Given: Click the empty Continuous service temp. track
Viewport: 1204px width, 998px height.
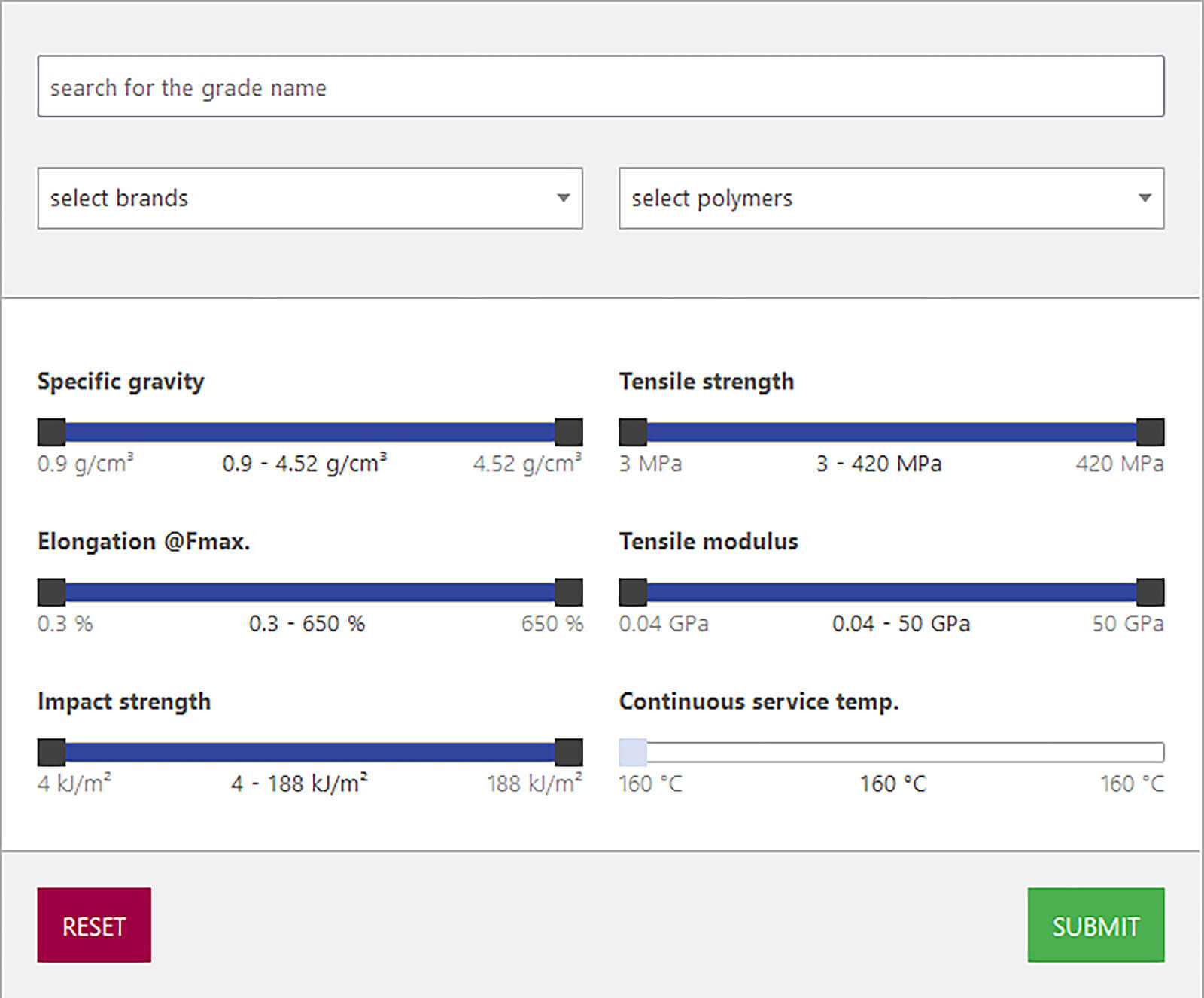Looking at the screenshot, I should pos(903,752).
